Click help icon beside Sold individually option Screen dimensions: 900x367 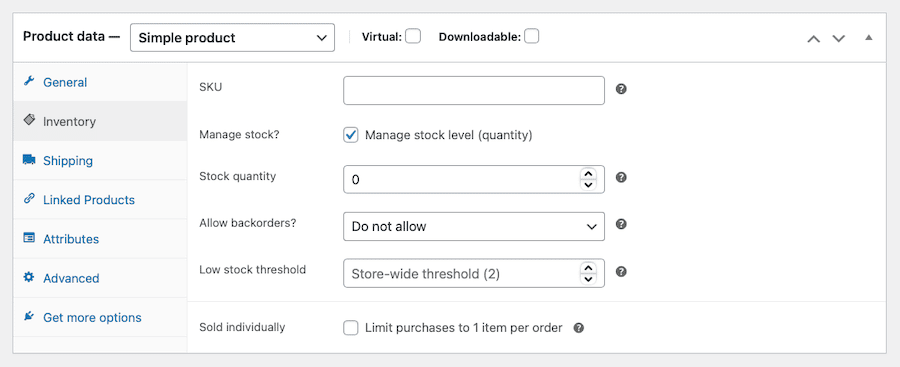tap(579, 328)
